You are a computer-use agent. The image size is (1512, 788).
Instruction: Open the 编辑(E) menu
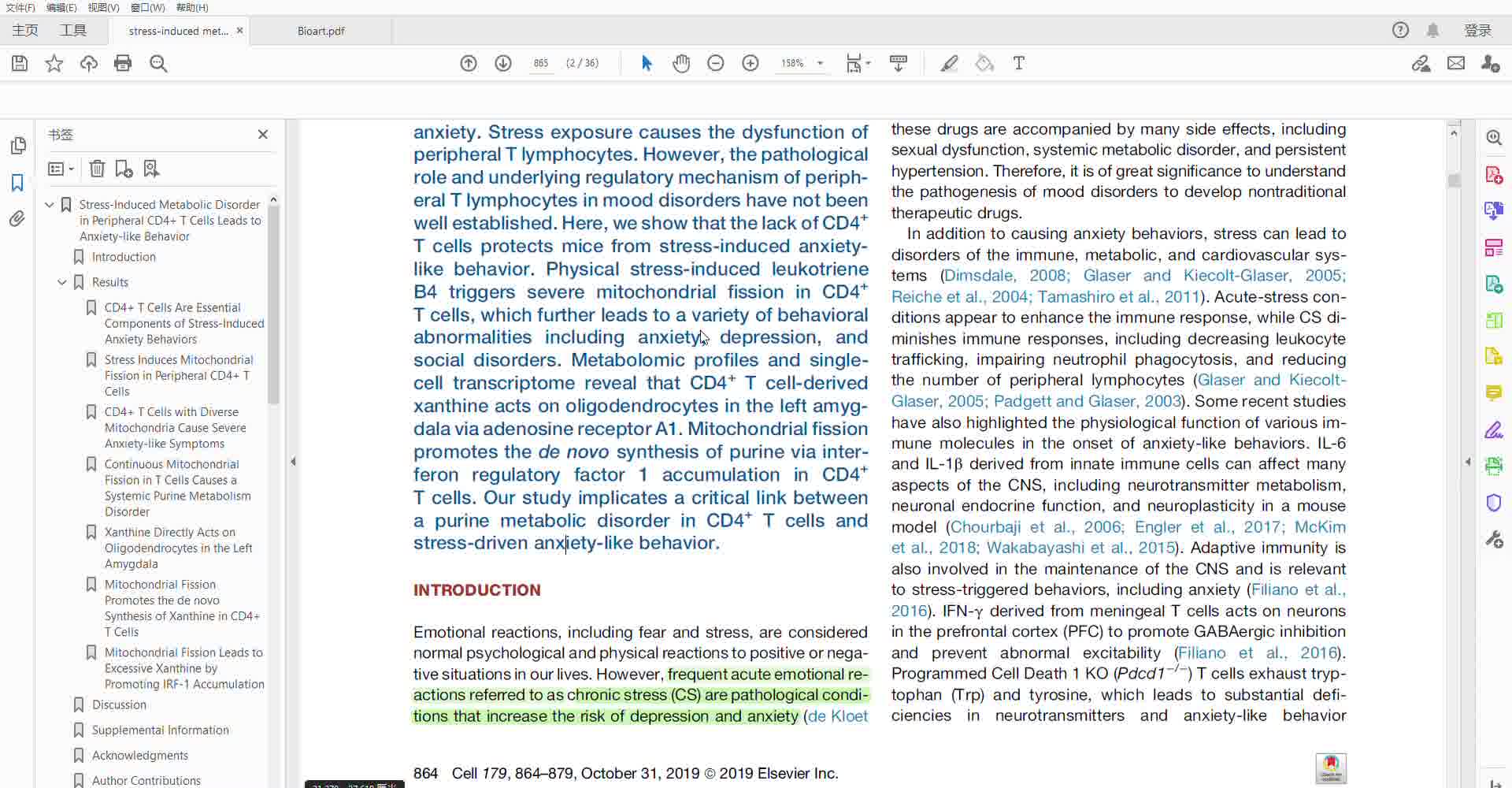[x=61, y=7]
